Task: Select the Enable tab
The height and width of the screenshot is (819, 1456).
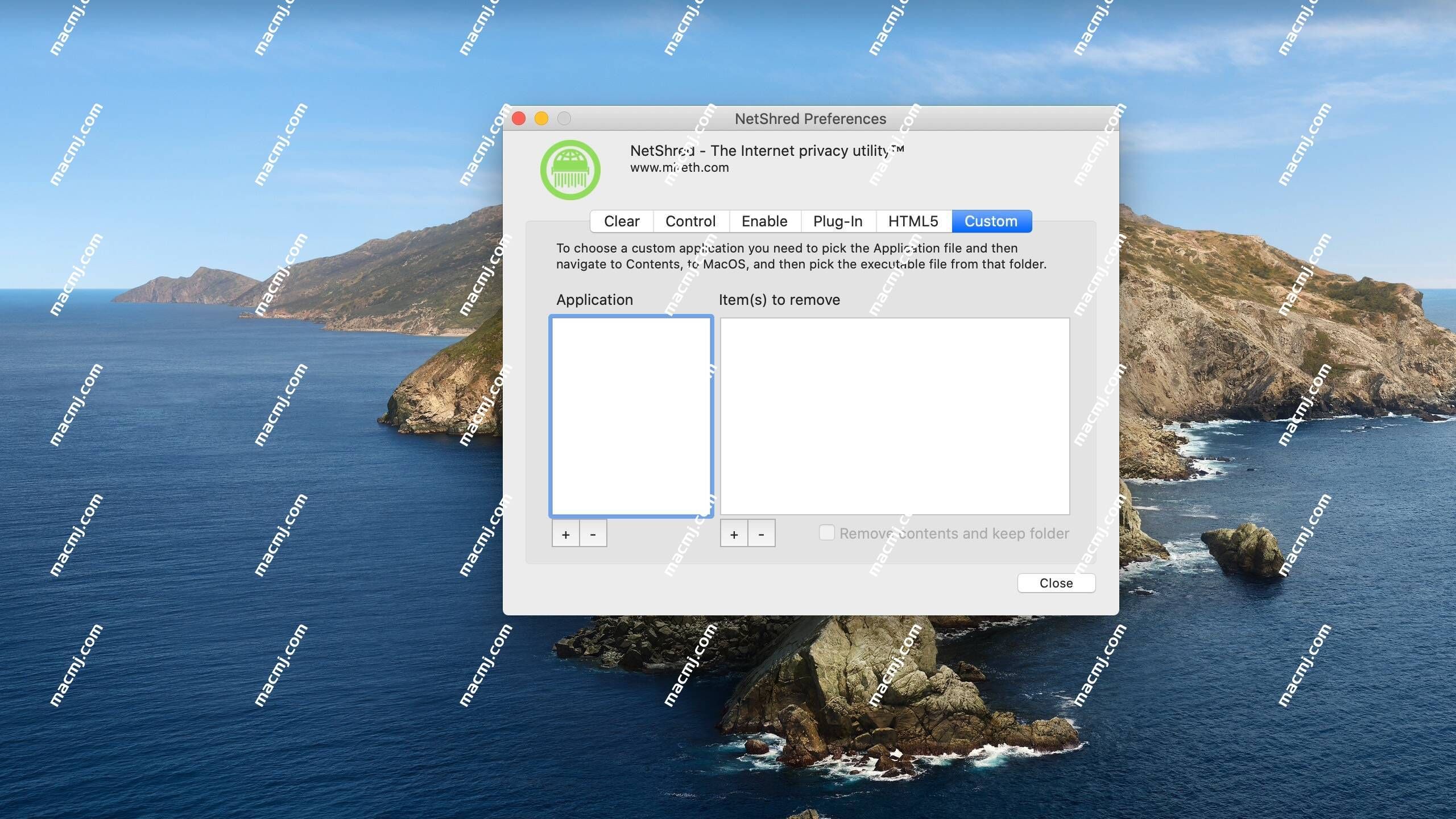Action: pos(764,221)
